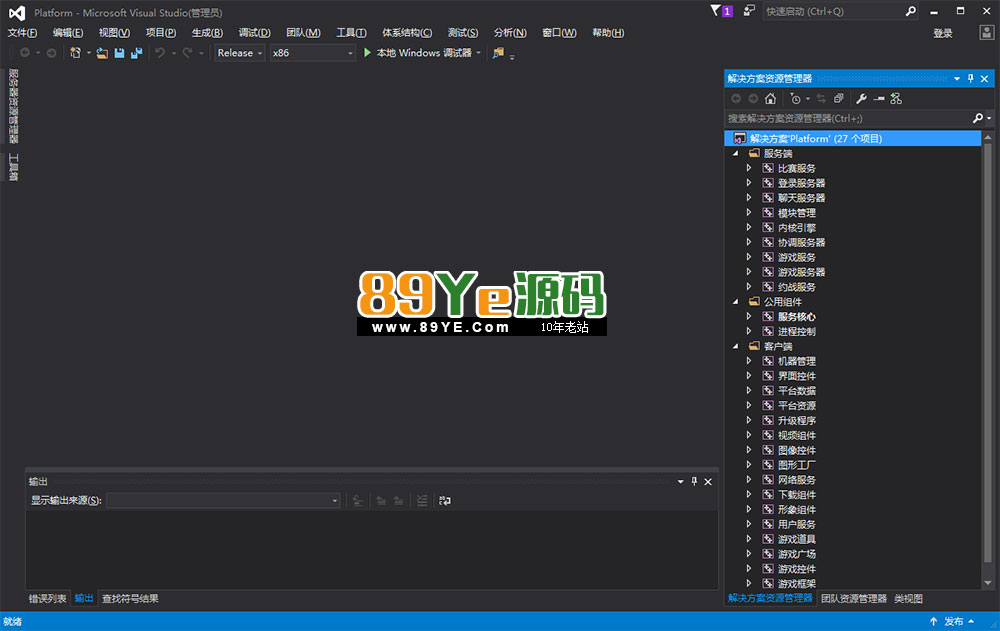Close the Output panel
The image size is (1000, 631).
pyautogui.click(x=708, y=482)
